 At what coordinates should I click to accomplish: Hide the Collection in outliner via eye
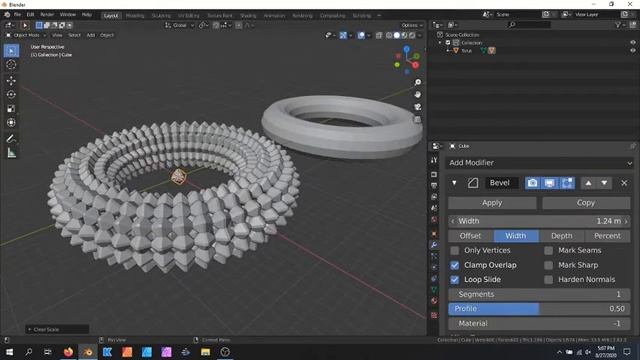click(633, 42)
